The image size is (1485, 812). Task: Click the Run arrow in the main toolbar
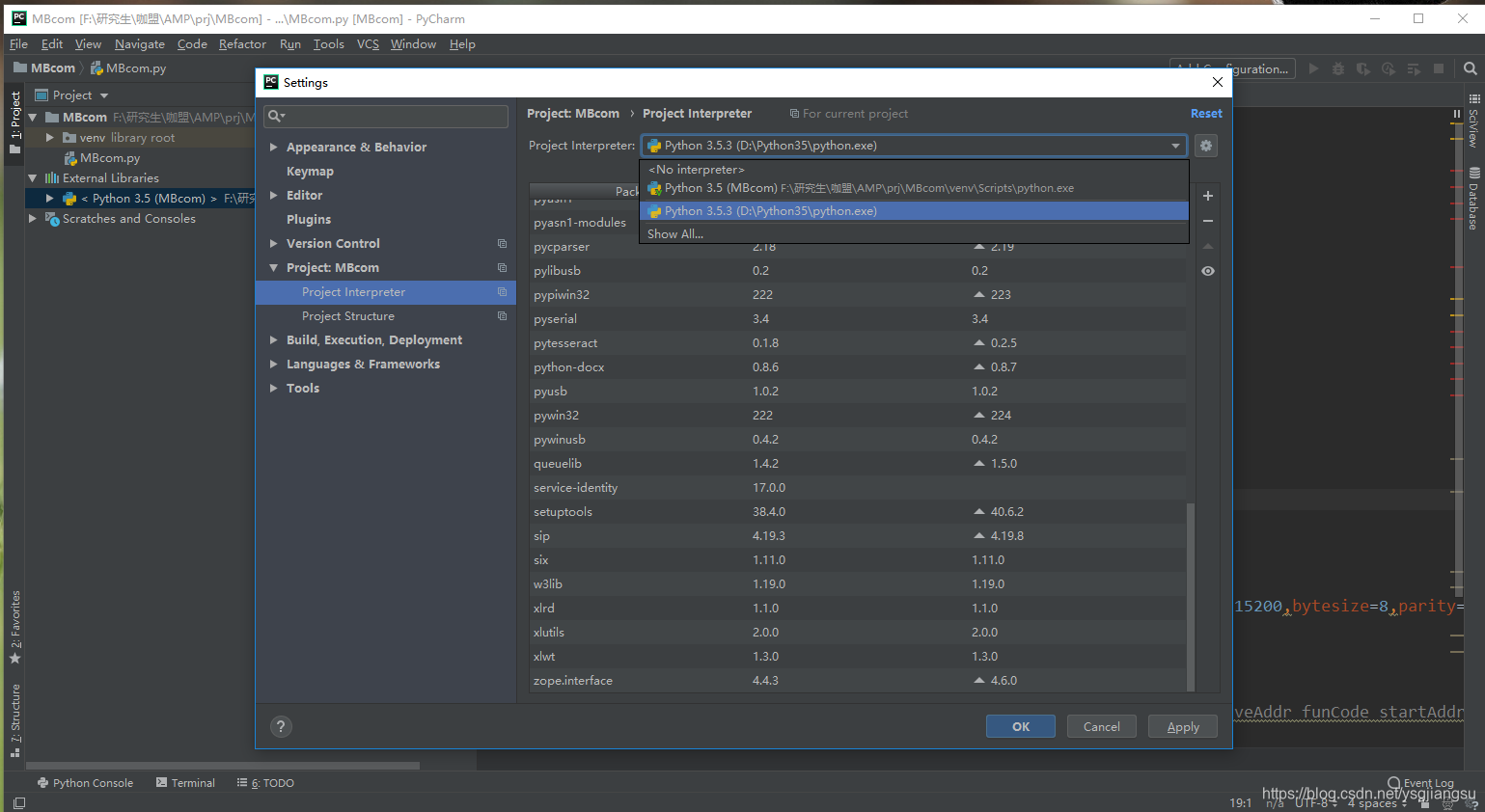point(1313,68)
